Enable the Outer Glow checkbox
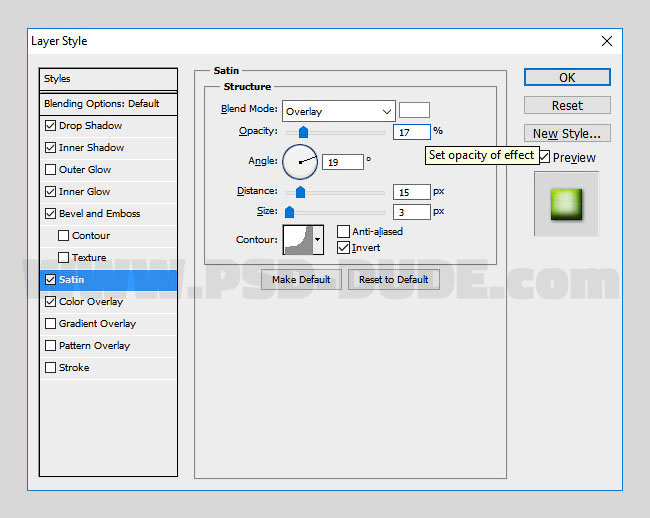 click(x=50, y=169)
